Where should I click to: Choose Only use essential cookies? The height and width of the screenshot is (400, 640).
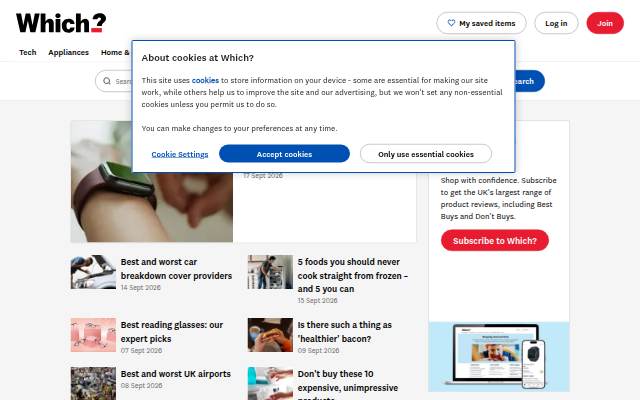pos(426,154)
